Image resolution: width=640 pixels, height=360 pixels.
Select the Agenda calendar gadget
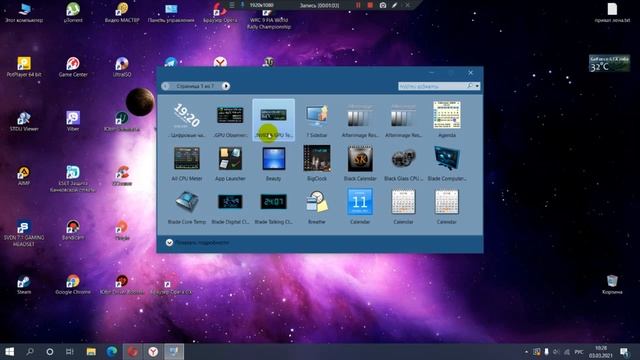[447, 120]
